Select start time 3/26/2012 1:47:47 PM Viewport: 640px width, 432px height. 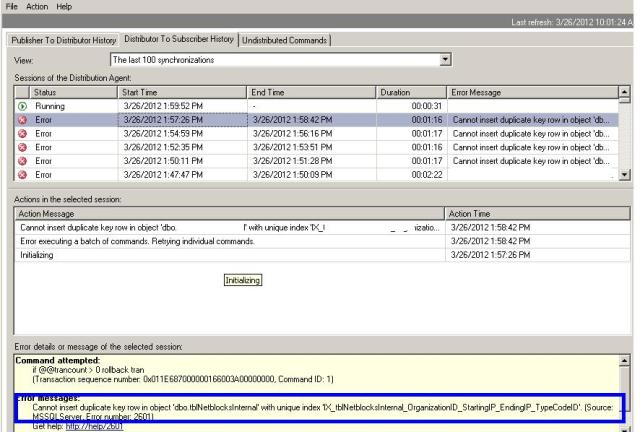163,175
